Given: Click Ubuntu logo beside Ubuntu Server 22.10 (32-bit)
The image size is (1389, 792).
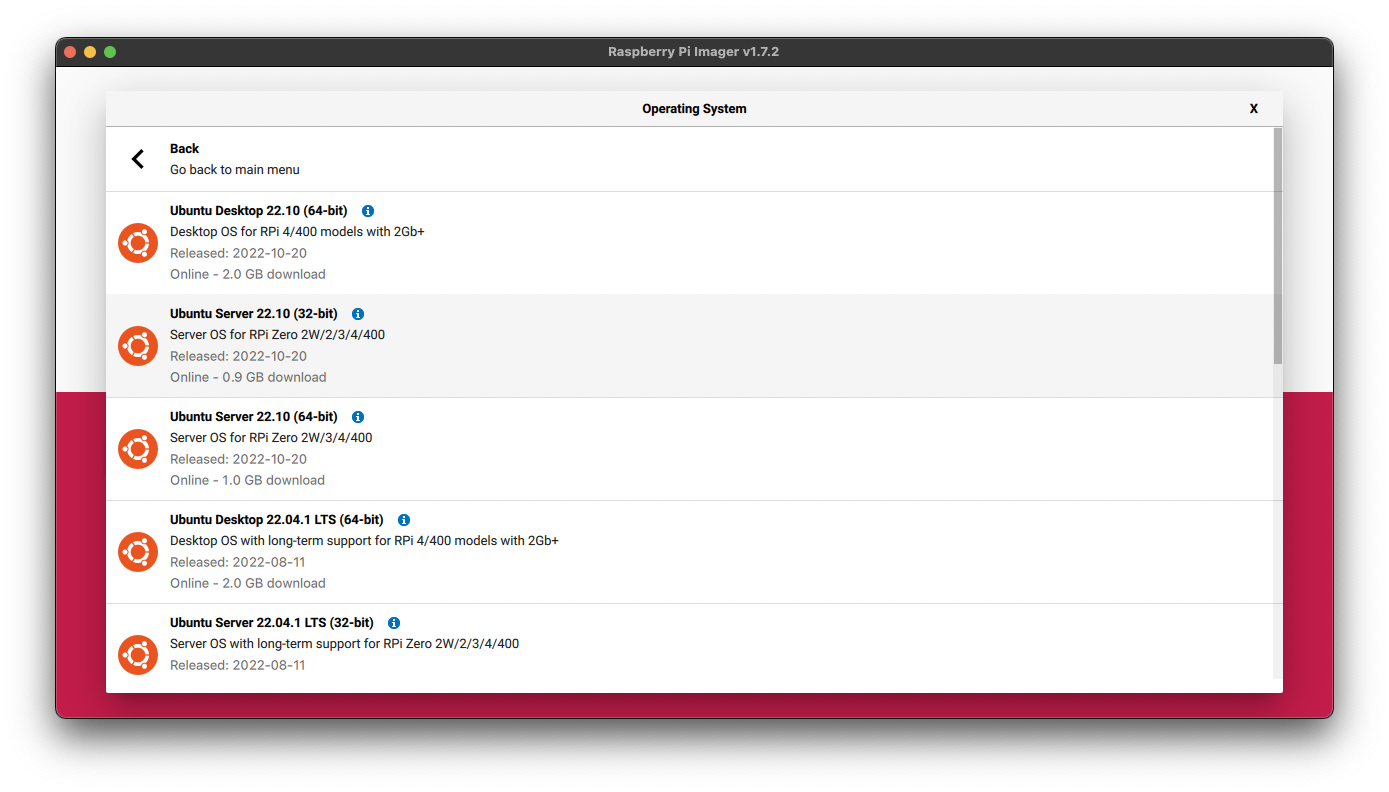Looking at the screenshot, I should [x=138, y=346].
